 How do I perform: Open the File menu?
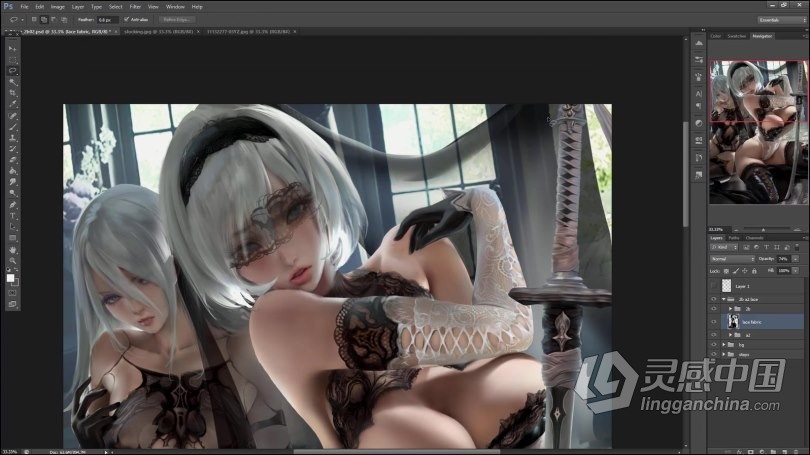pyautogui.click(x=24, y=7)
